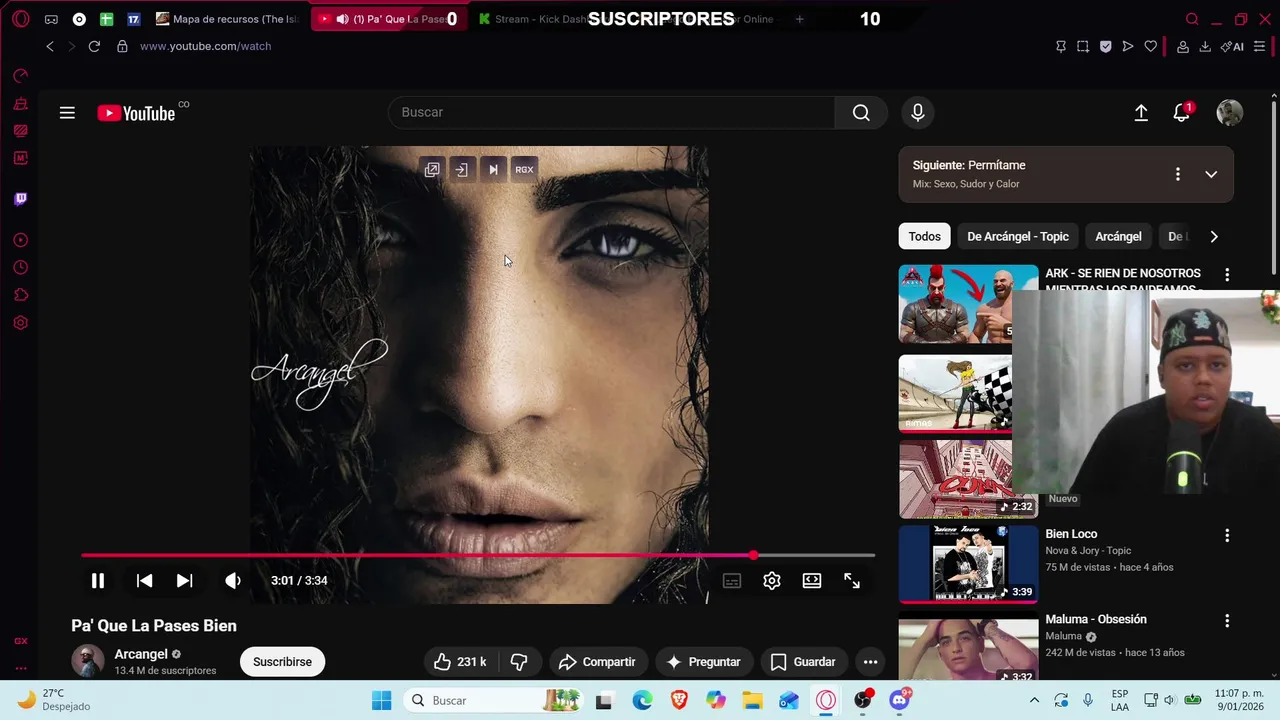Screen dimensions: 1280x720
Task: Open options for Maluma - Obsesión video
Action: click(x=1227, y=621)
